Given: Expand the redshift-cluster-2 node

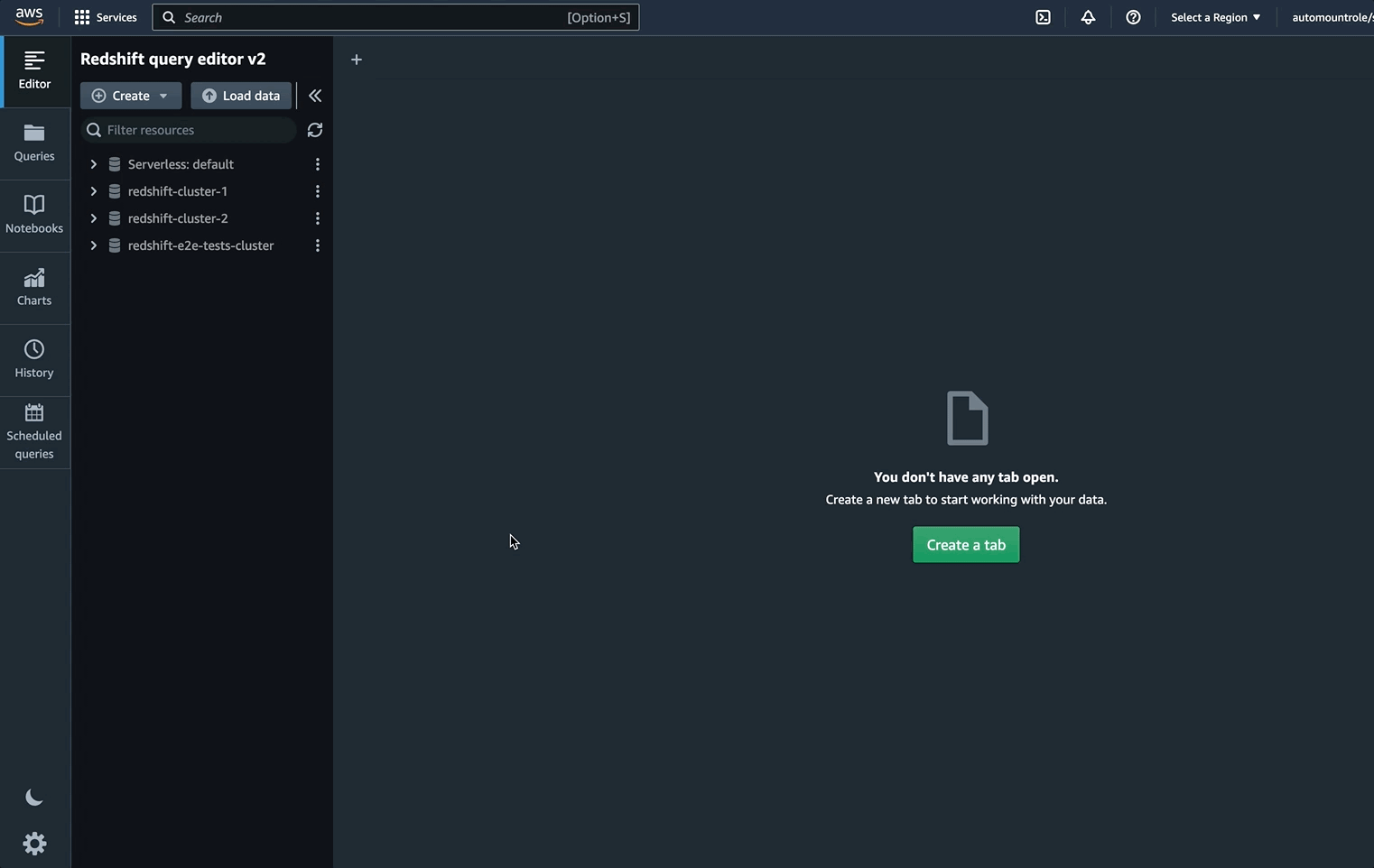Looking at the screenshot, I should pyautogui.click(x=93, y=218).
